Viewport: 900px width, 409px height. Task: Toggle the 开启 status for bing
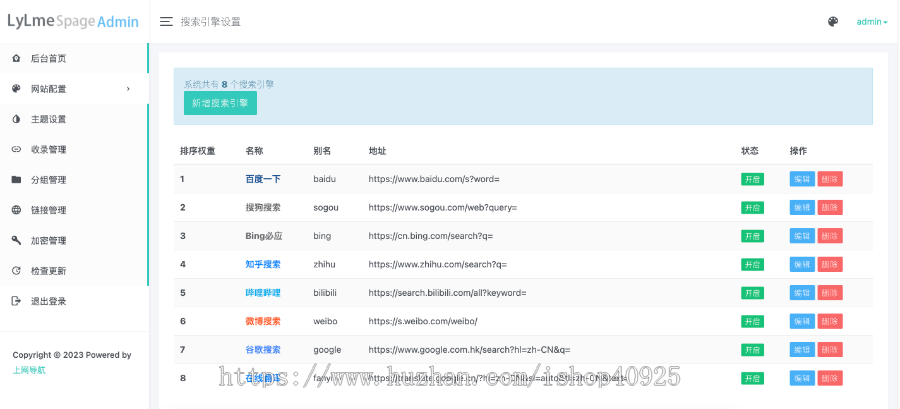(x=752, y=236)
